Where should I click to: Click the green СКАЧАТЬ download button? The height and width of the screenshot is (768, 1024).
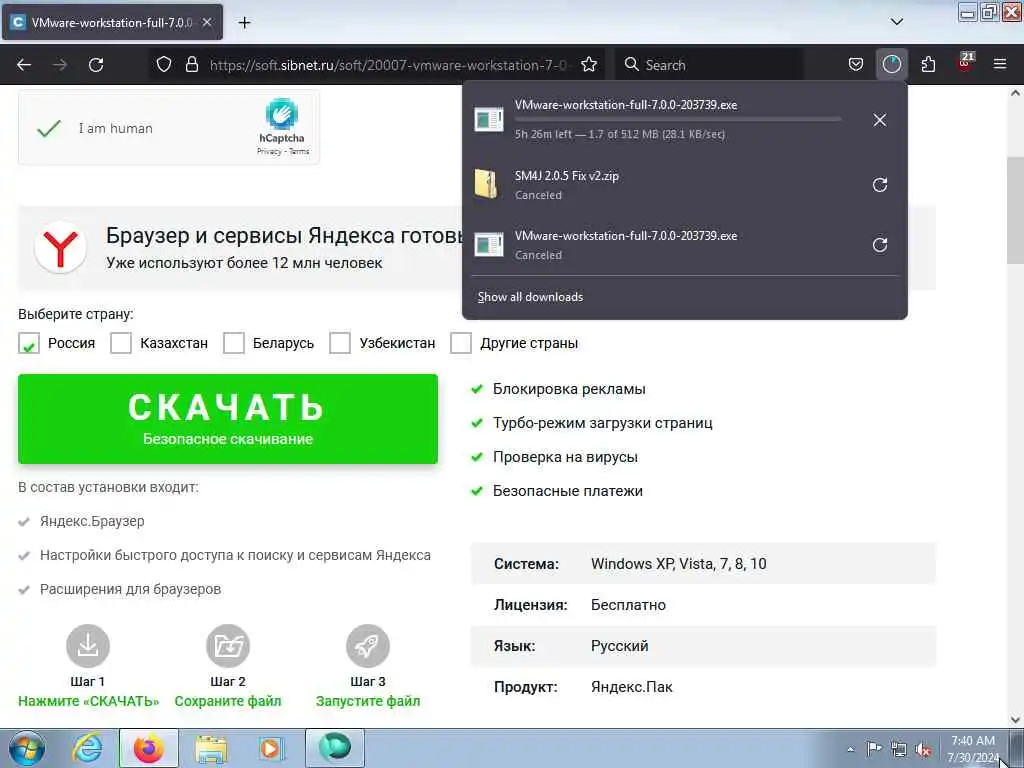tap(228, 419)
